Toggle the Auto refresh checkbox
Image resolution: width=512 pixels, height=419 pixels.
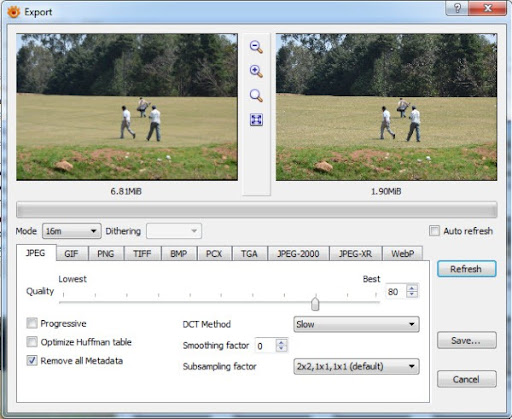pos(434,231)
